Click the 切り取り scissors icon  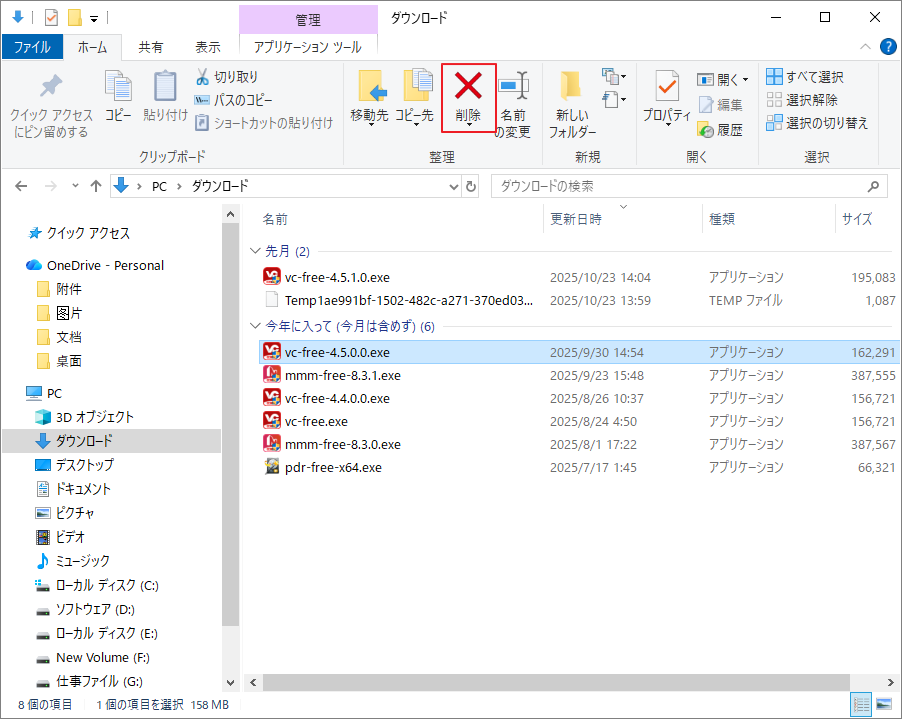point(202,77)
